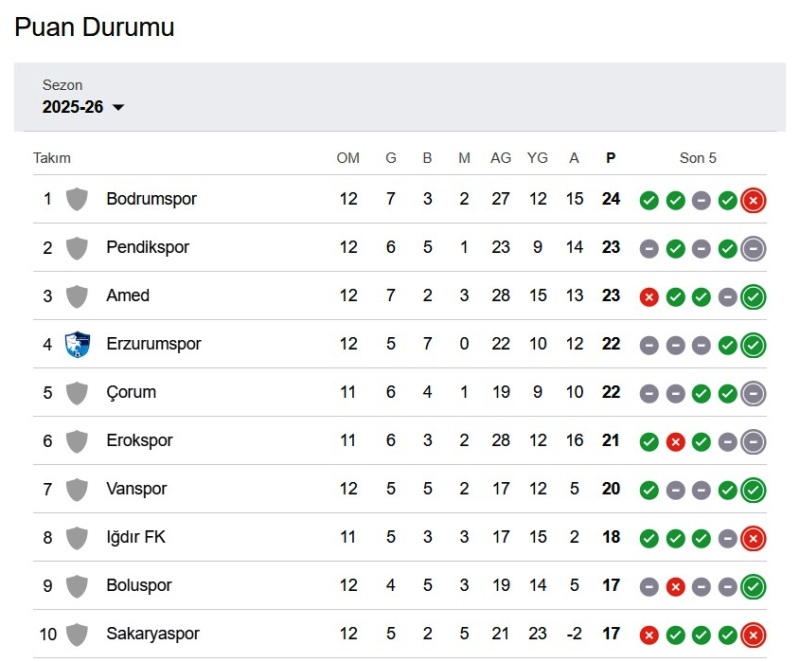Click the Takım column header
Image resolution: width=800 pixels, height=662 pixels.
pos(52,157)
